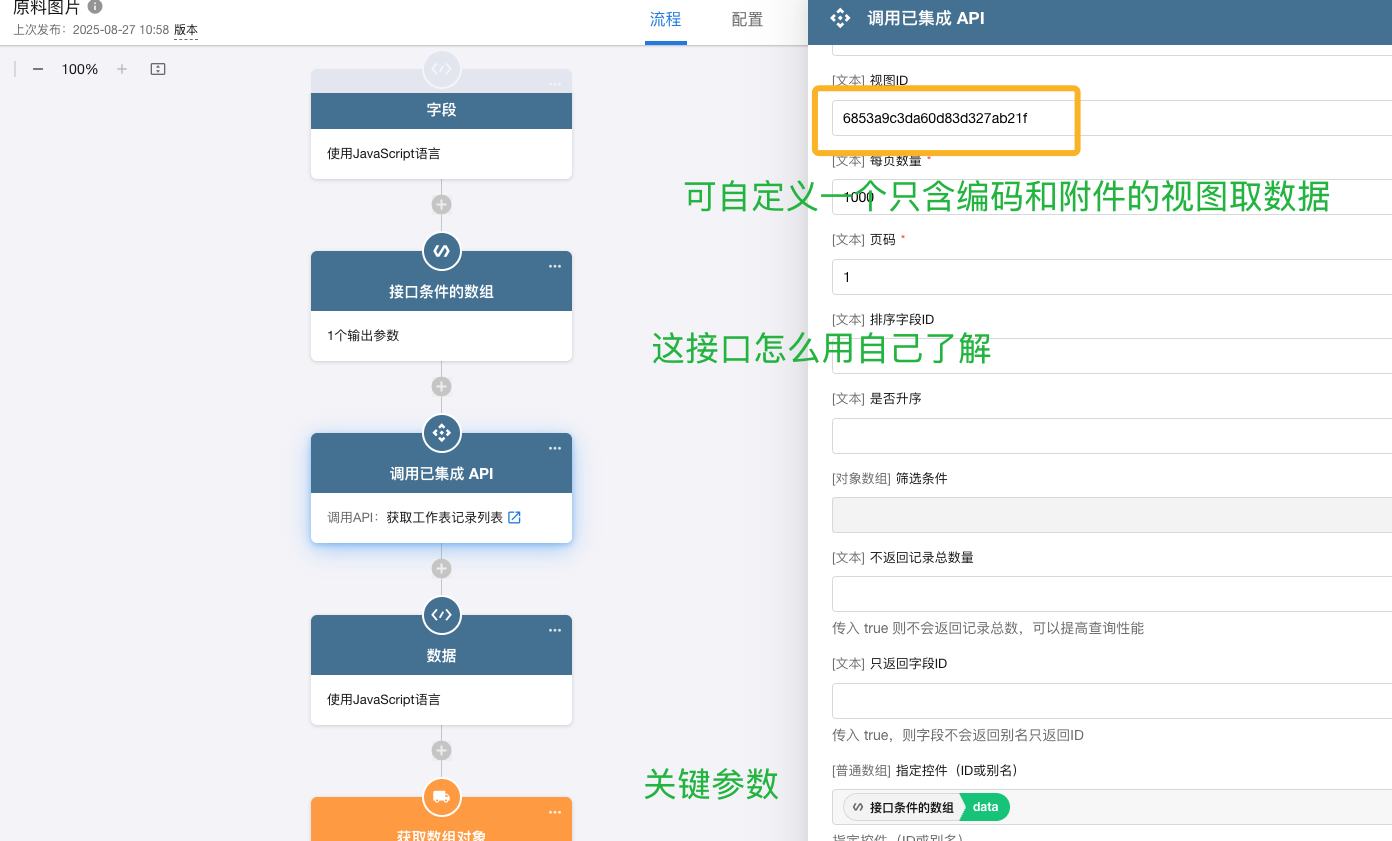This screenshot has height=841, width=1392.
Task: Click the 排序字段ID input field
Action: click(x=1112, y=356)
